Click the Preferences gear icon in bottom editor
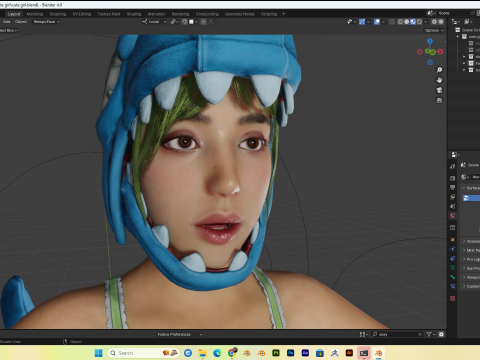Viewport: 480px width, 360px height. (441, 334)
